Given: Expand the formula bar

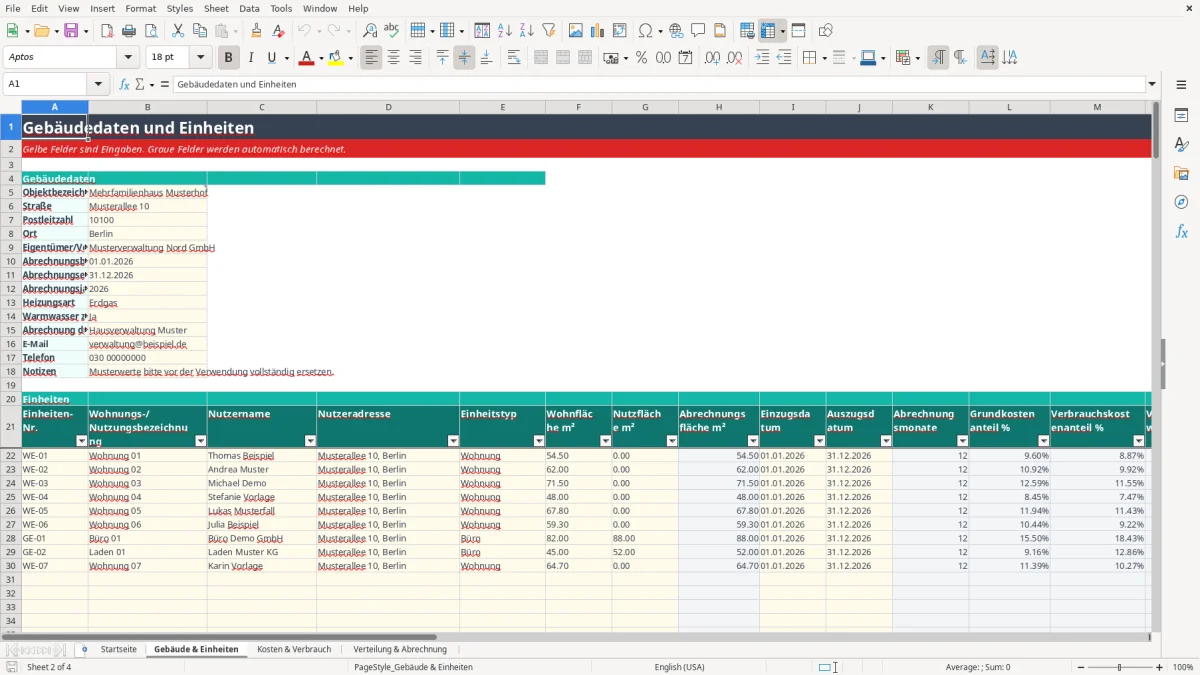Looking at the screenshot, I should tap(1152, 84).
